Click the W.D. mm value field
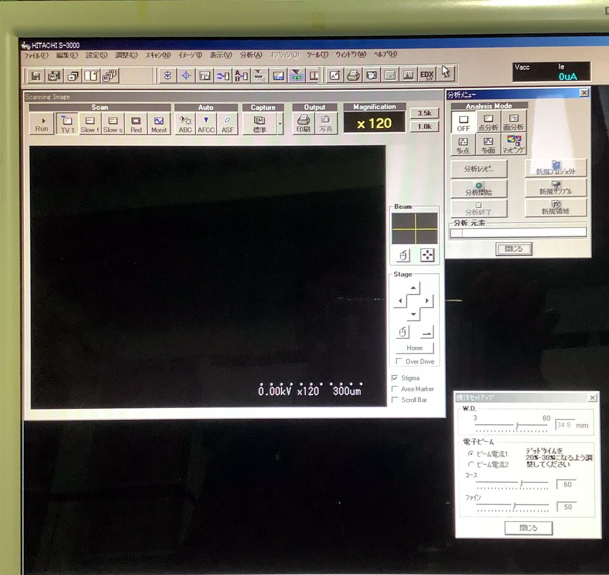Viewport: 609px width, 575px height. click(564, 425)
